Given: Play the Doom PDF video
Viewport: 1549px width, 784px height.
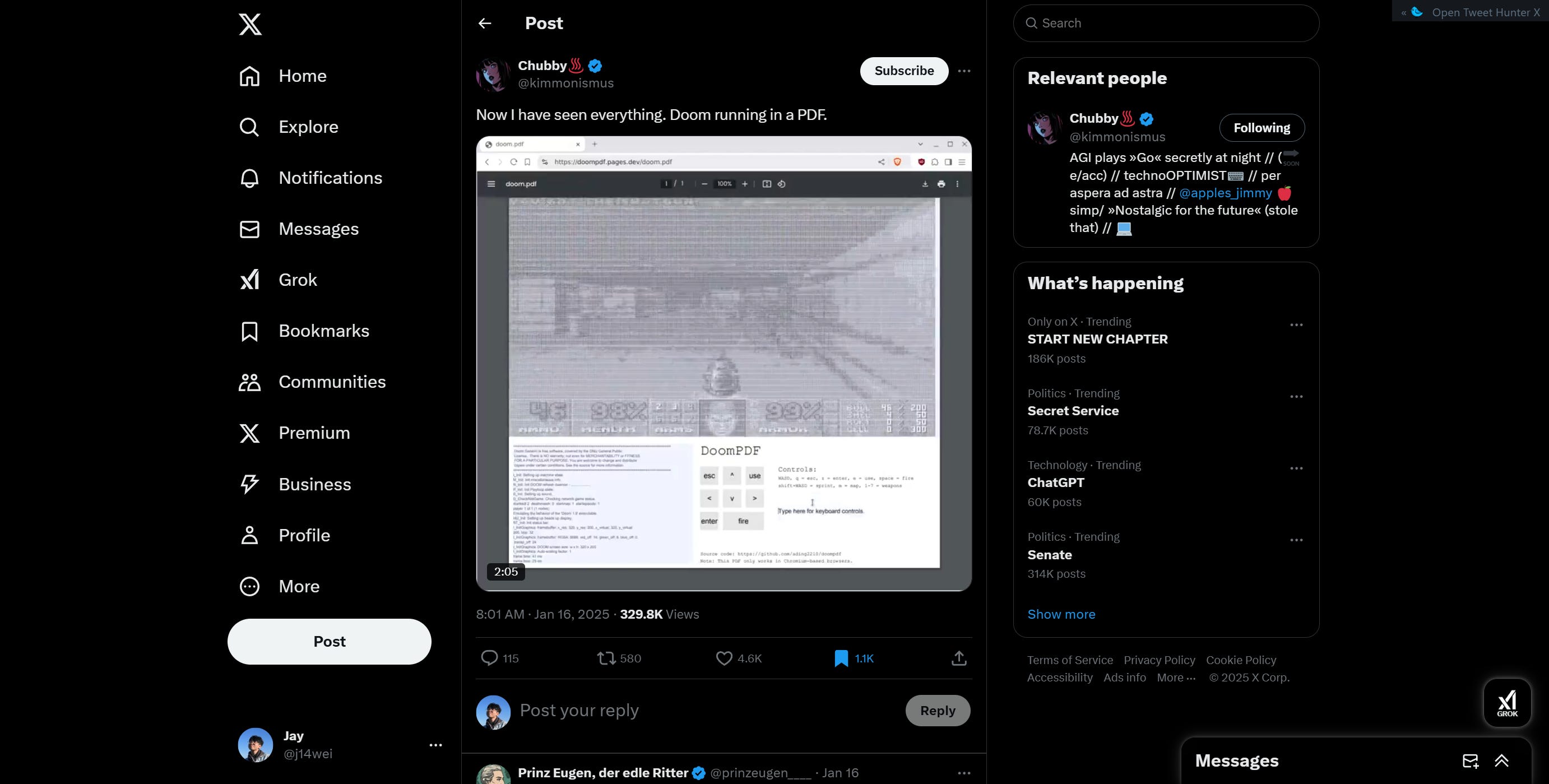Looking at the screenshot, I should click(724, 363).
